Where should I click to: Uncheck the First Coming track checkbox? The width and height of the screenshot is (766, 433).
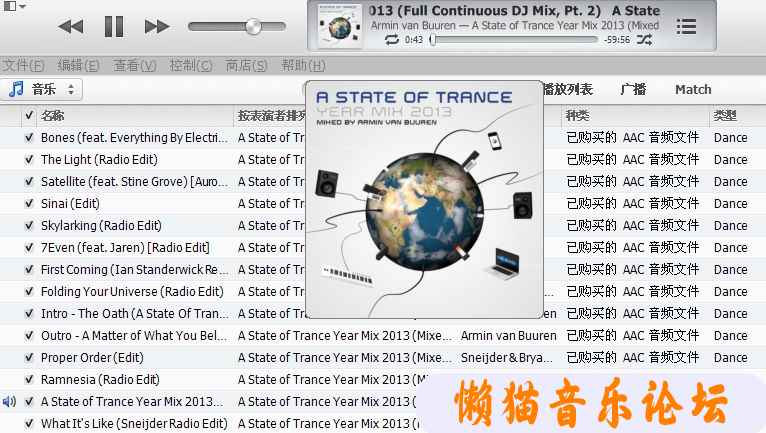[x=29, y=270]
